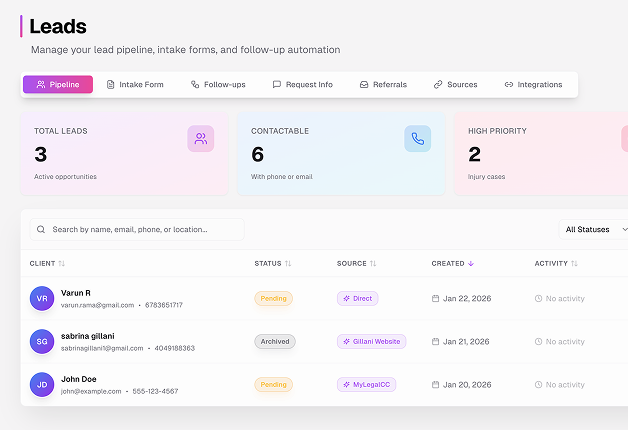
Task: Click varun.rama@gmail.com email text
Action: (97, 305)
